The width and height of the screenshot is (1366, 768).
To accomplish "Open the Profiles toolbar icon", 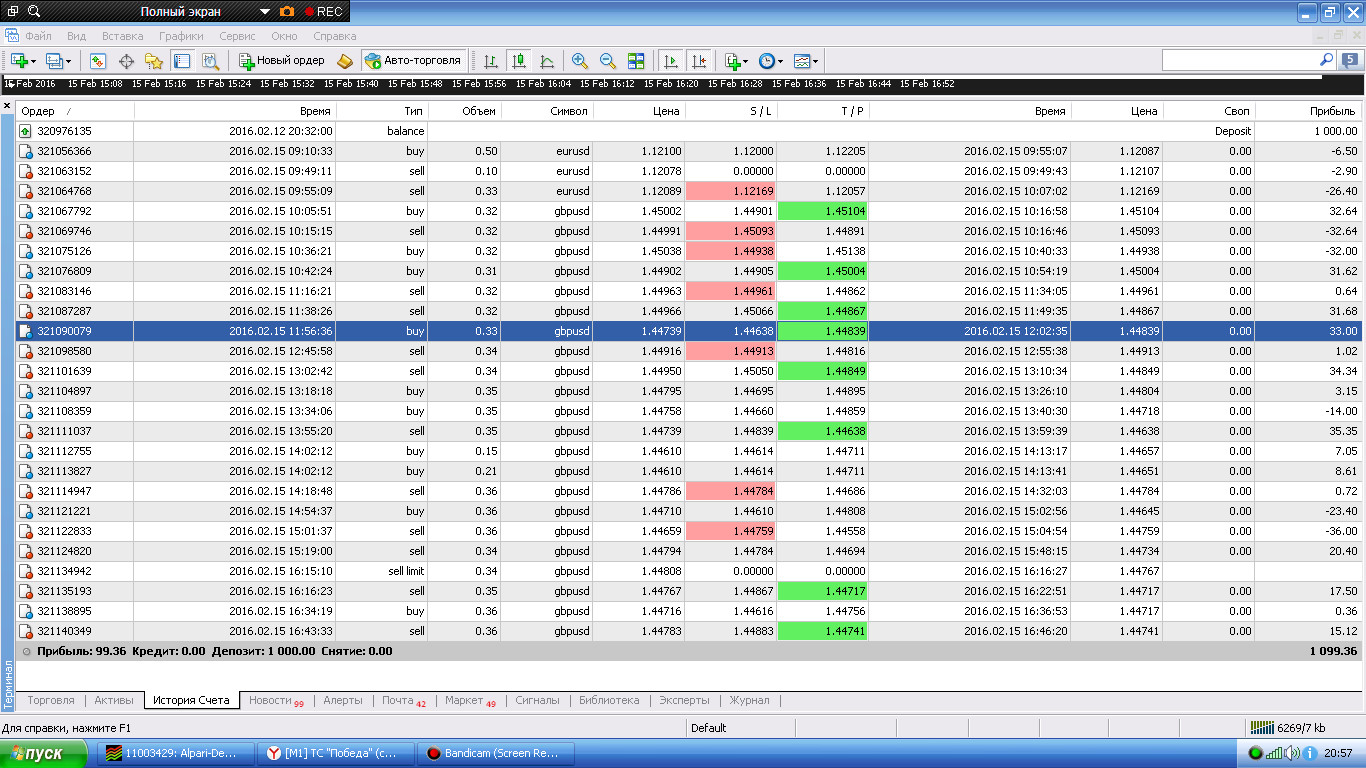I will [55, 61].
